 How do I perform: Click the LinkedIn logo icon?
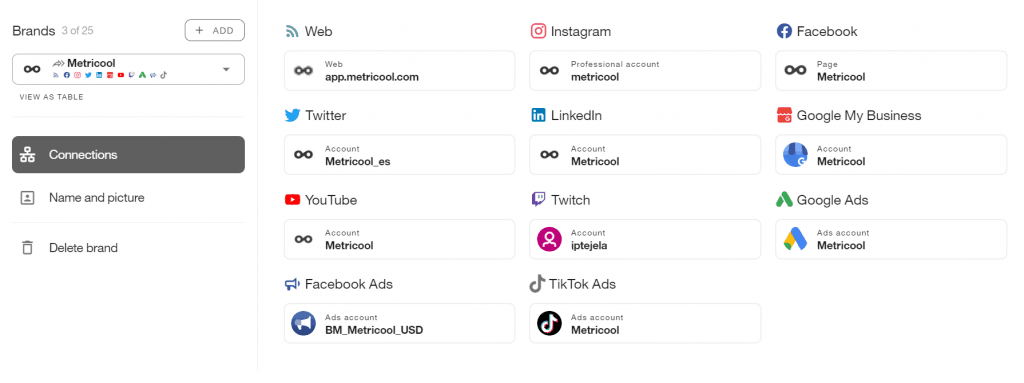[538, 116]
